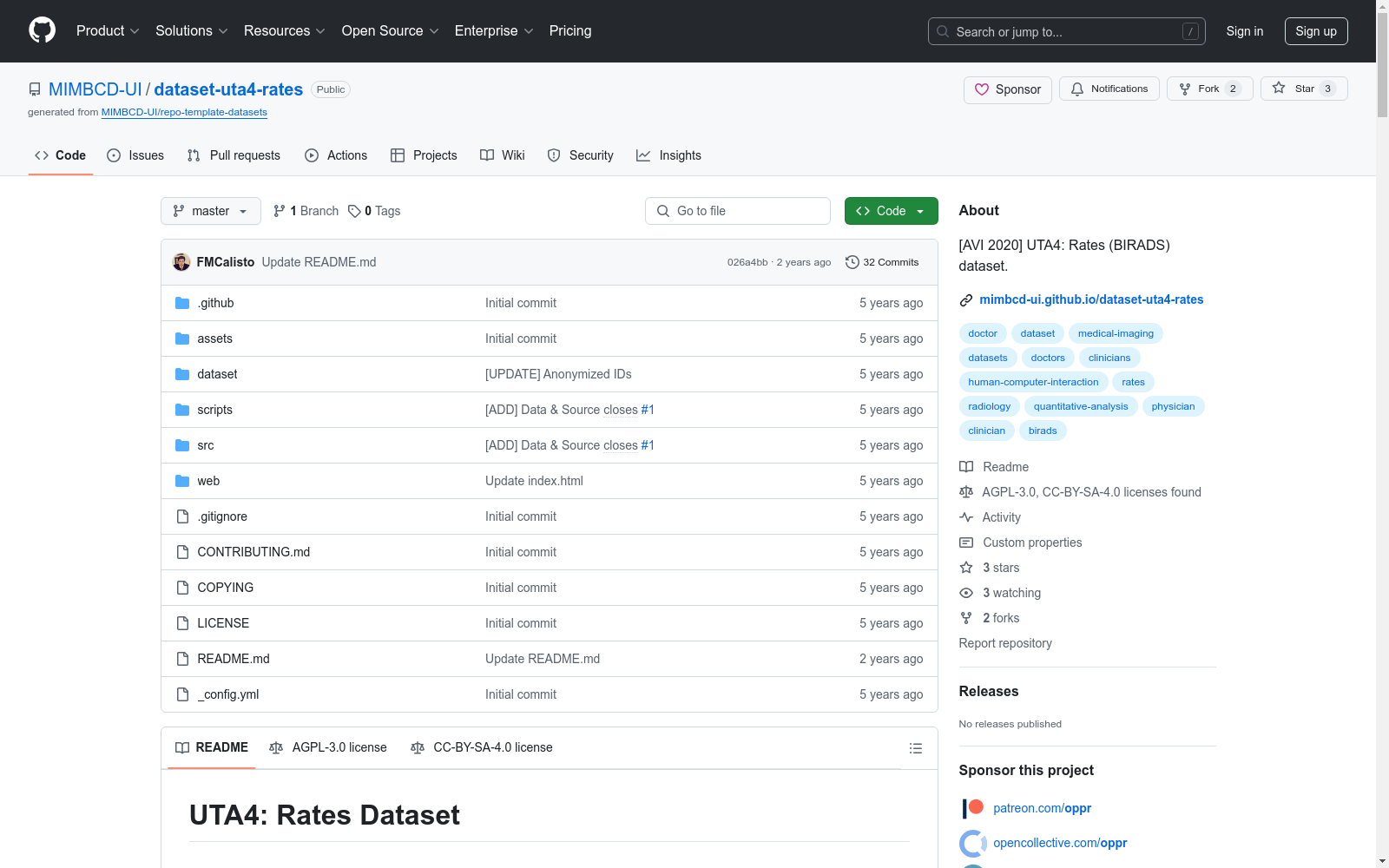The height and width of the screenshot is (868, 1389).
Task: Fork the repository
Action: tap(1210, 89)
